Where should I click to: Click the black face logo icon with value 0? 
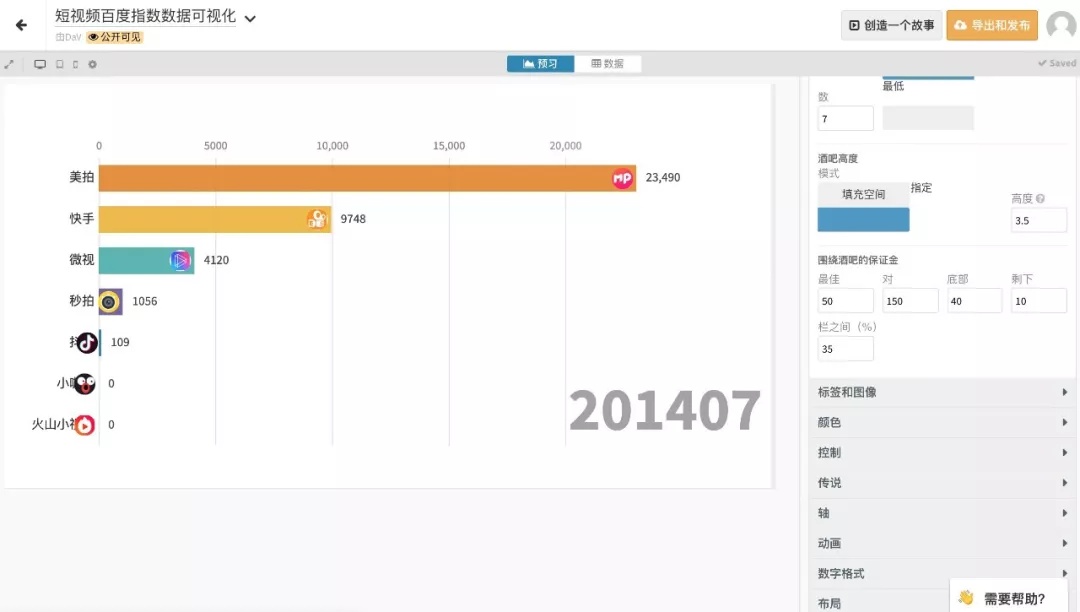(x=85, y=383)
